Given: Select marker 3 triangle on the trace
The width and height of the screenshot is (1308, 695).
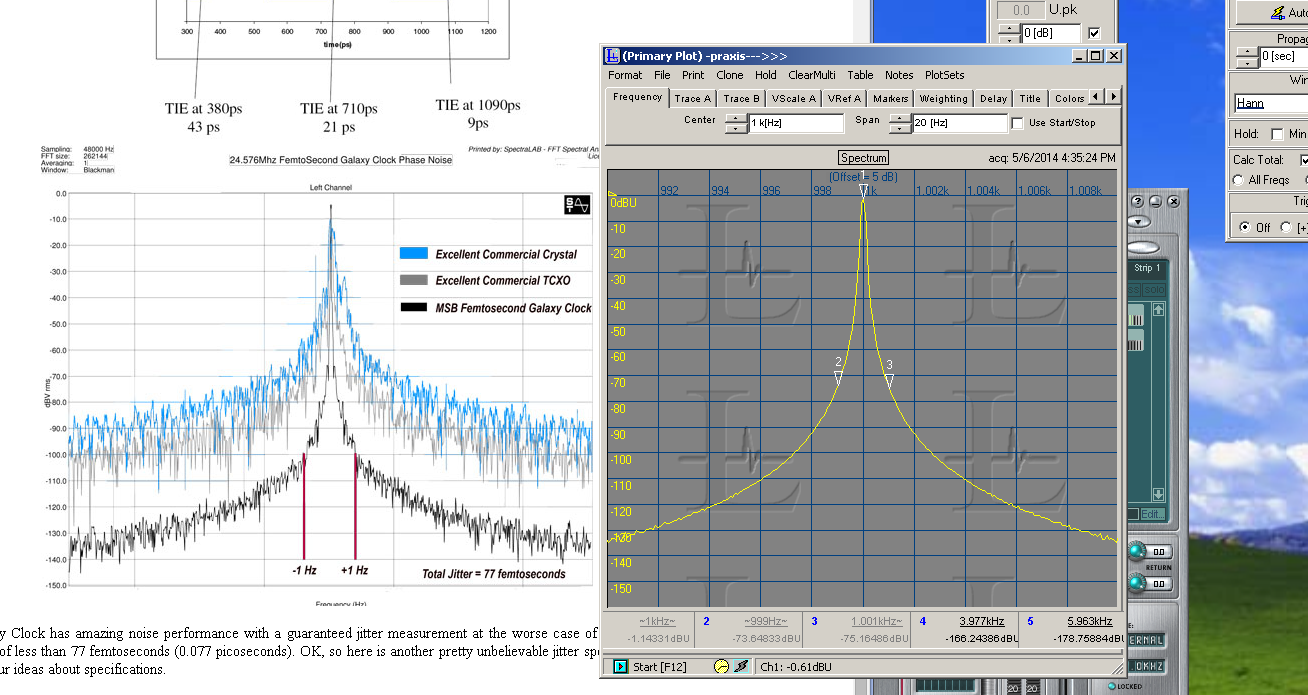Looking at the screenshot, I should coord(889,380).
